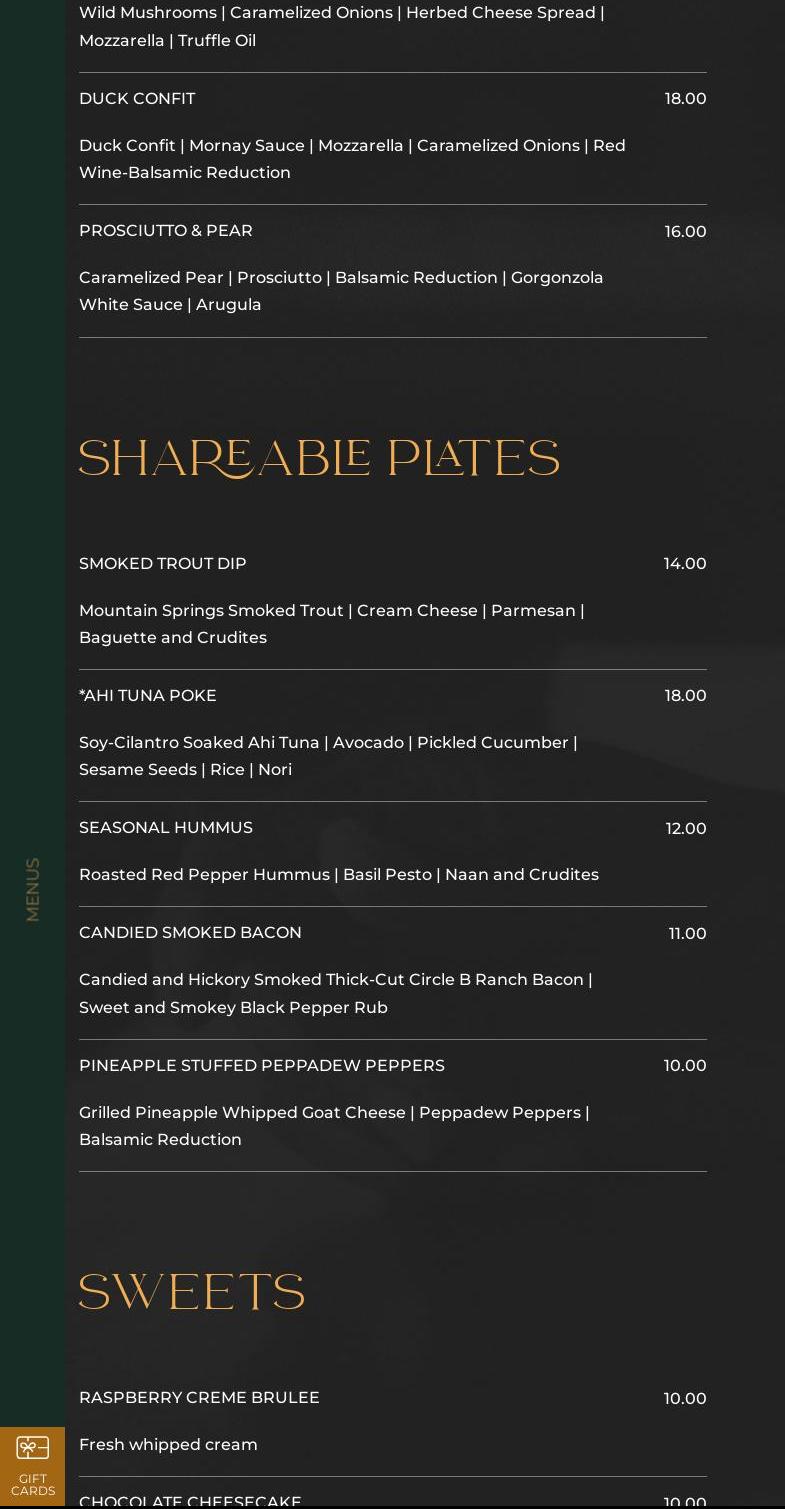Click the 18.00 price beside Duck Confit
785x1509 pixels.
click(x=686, y=99)
